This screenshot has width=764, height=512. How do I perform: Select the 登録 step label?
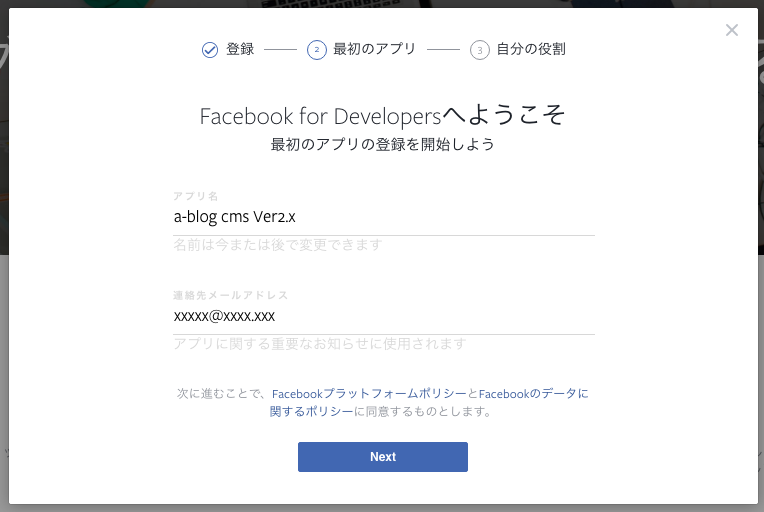[240, 49]
